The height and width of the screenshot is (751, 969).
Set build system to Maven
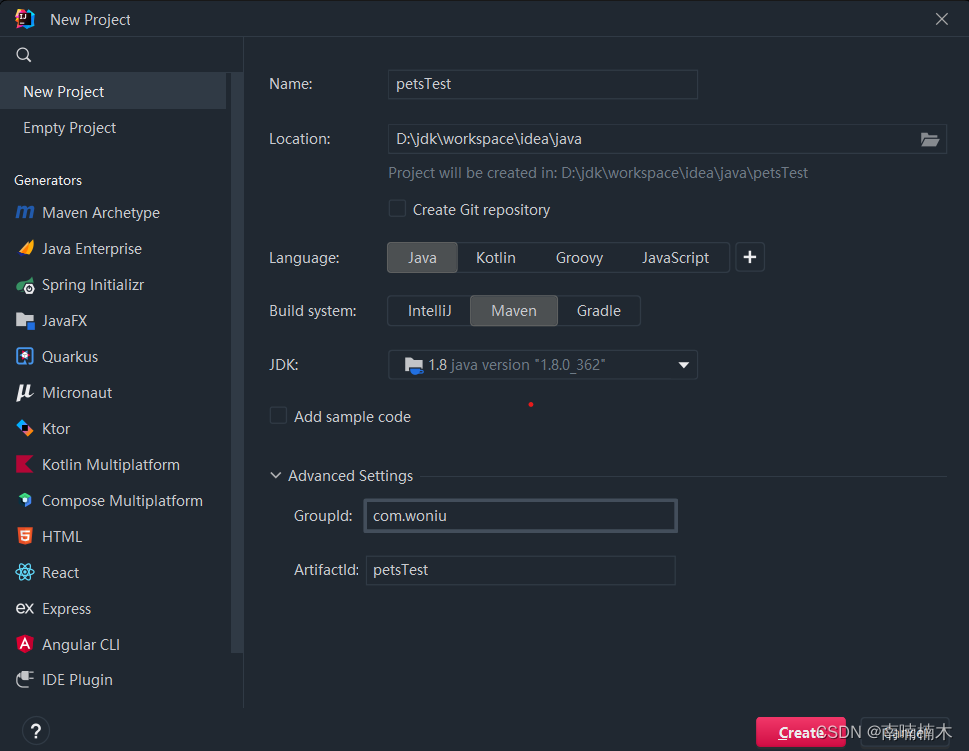[x=514, y=310]
